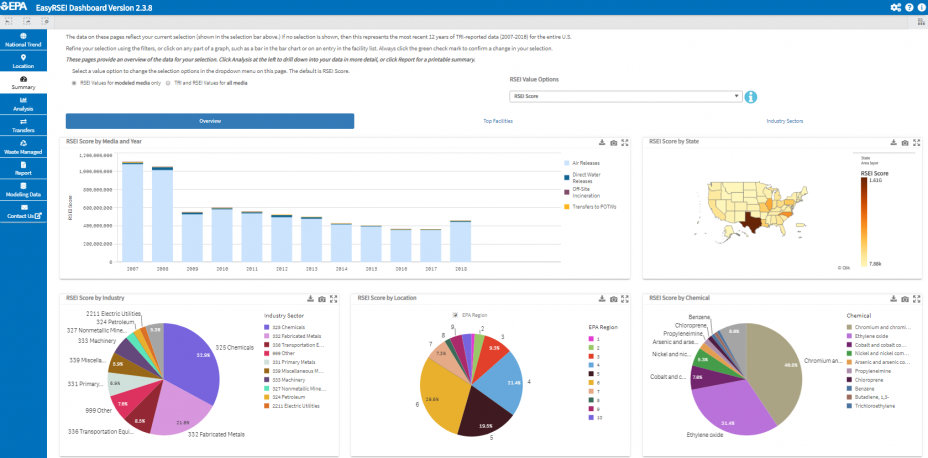The height and width of the screenshot is (458, 928).
Task: Click the step back selection icon
Action: (9, 22)
